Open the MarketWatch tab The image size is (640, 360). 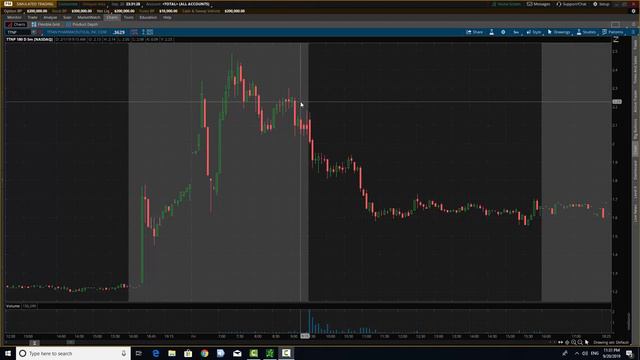[89, 18]
